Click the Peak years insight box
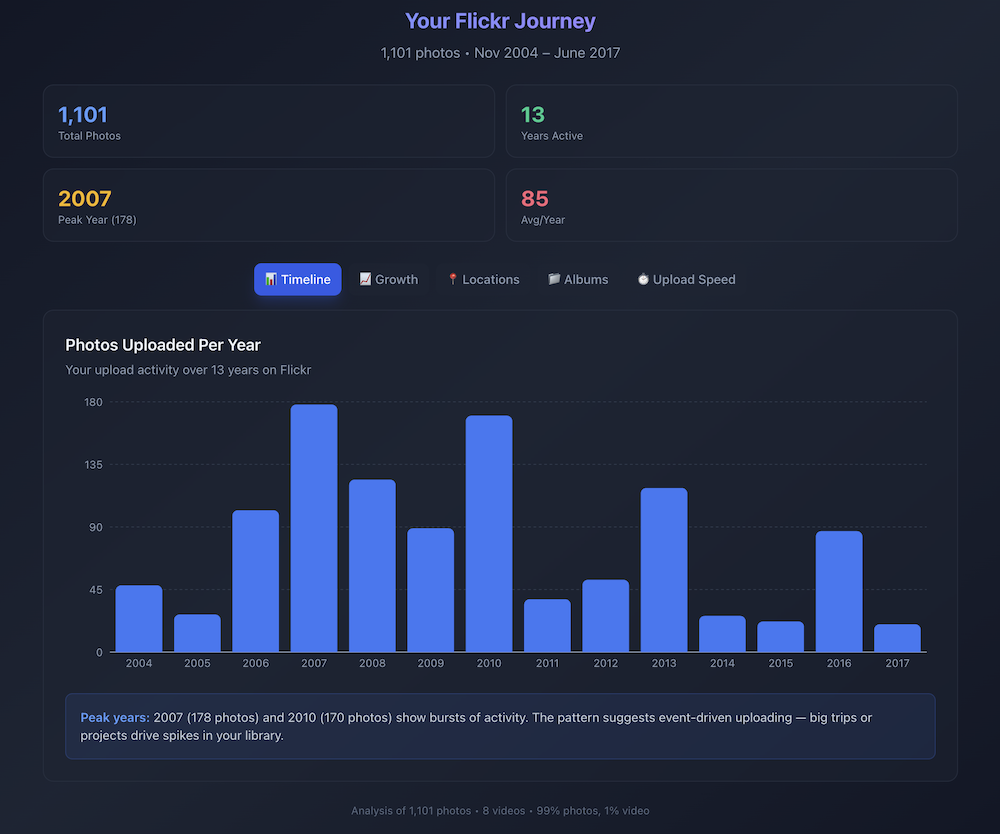 pyautogui.click(x=500, y=726)
